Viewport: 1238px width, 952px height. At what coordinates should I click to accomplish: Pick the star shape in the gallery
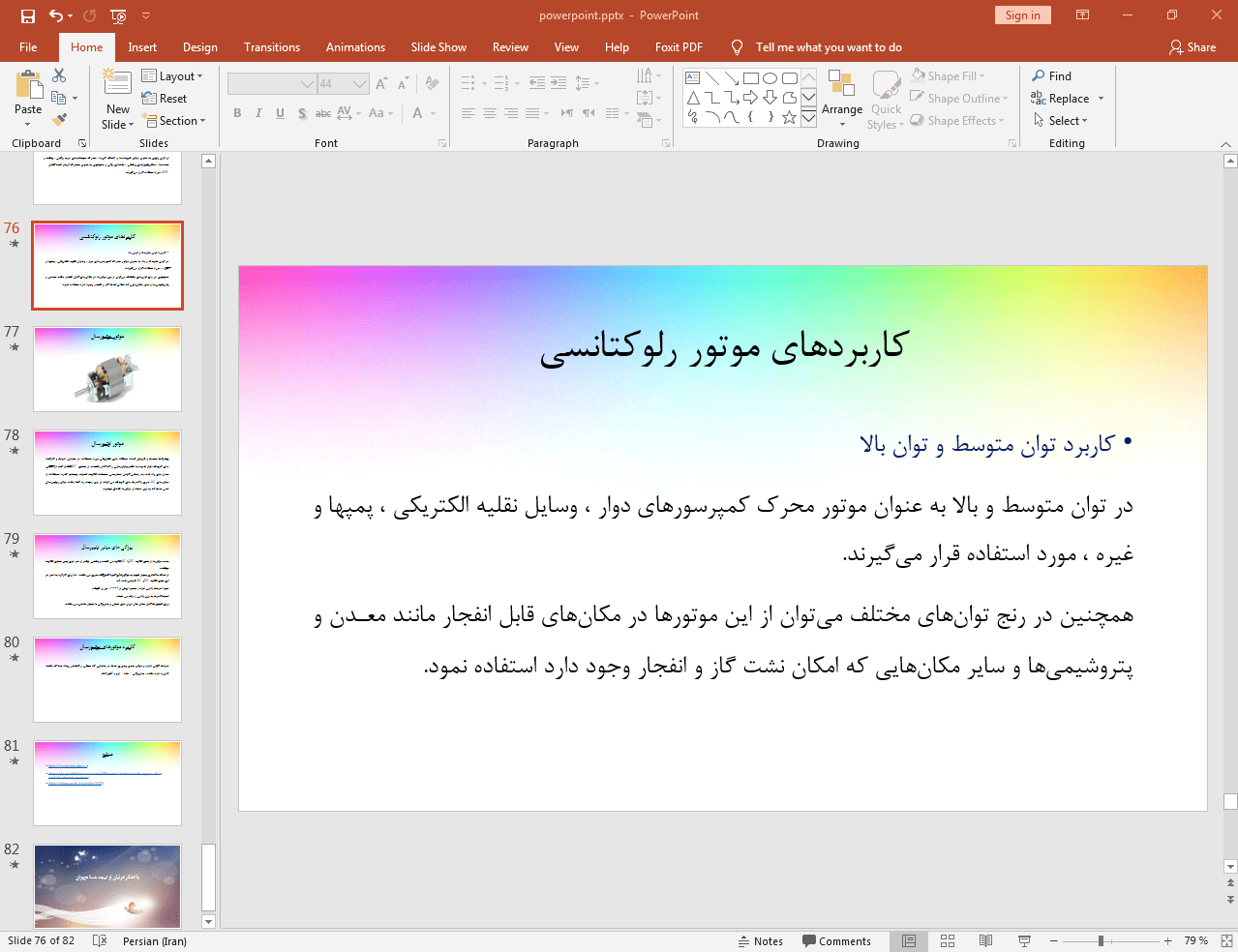(789, 117)
